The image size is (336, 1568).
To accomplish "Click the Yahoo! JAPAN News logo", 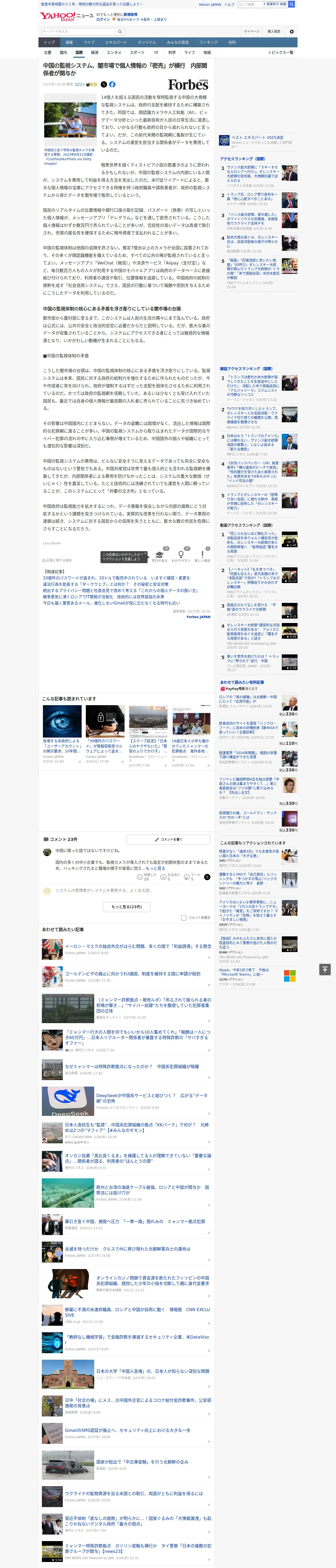I will pyautogui.click(x=66, y=16).
